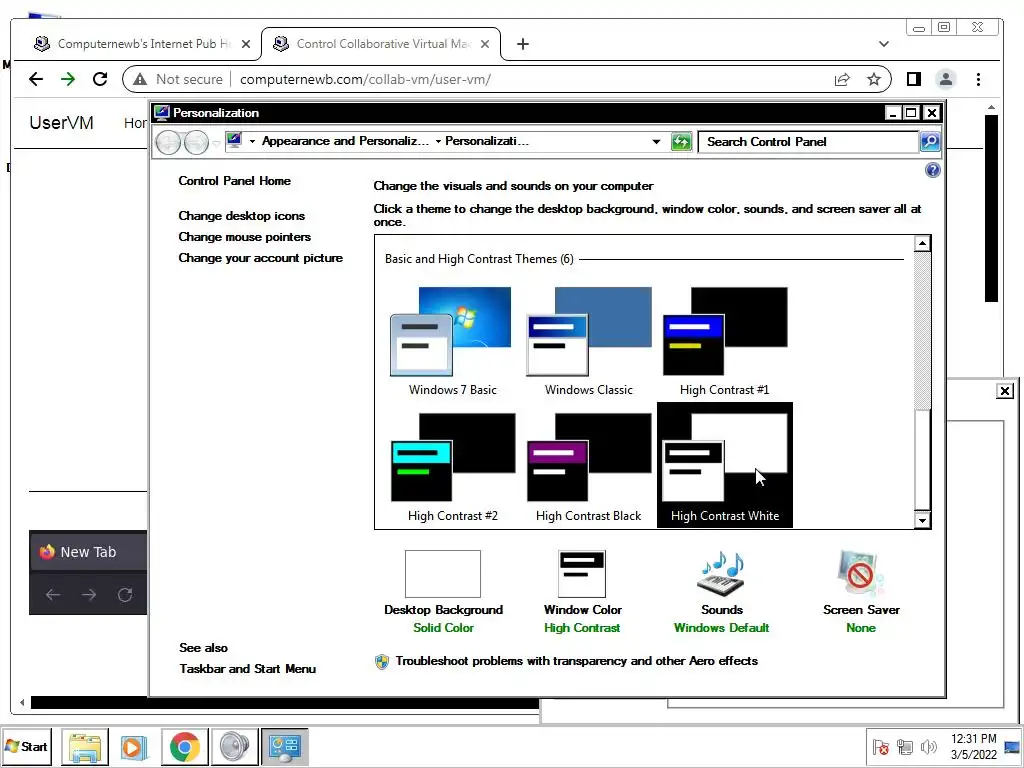Click the theme list scroll up arrow

point(922,244)
